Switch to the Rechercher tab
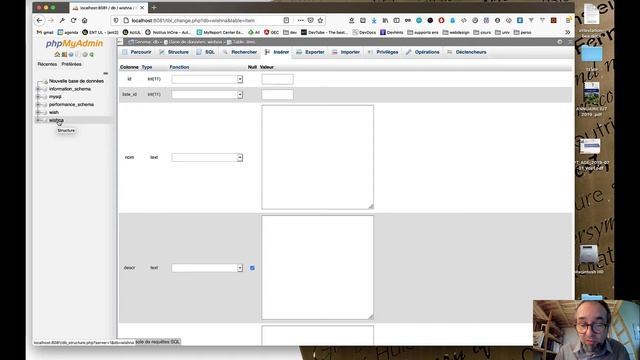Viewport: 640px width, 360px height. point(240,52)
